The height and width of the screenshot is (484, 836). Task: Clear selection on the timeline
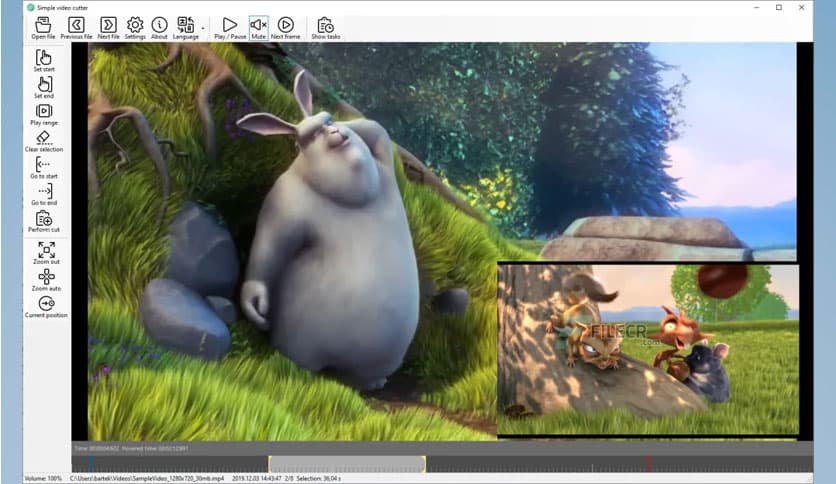(x=44, y=141)
